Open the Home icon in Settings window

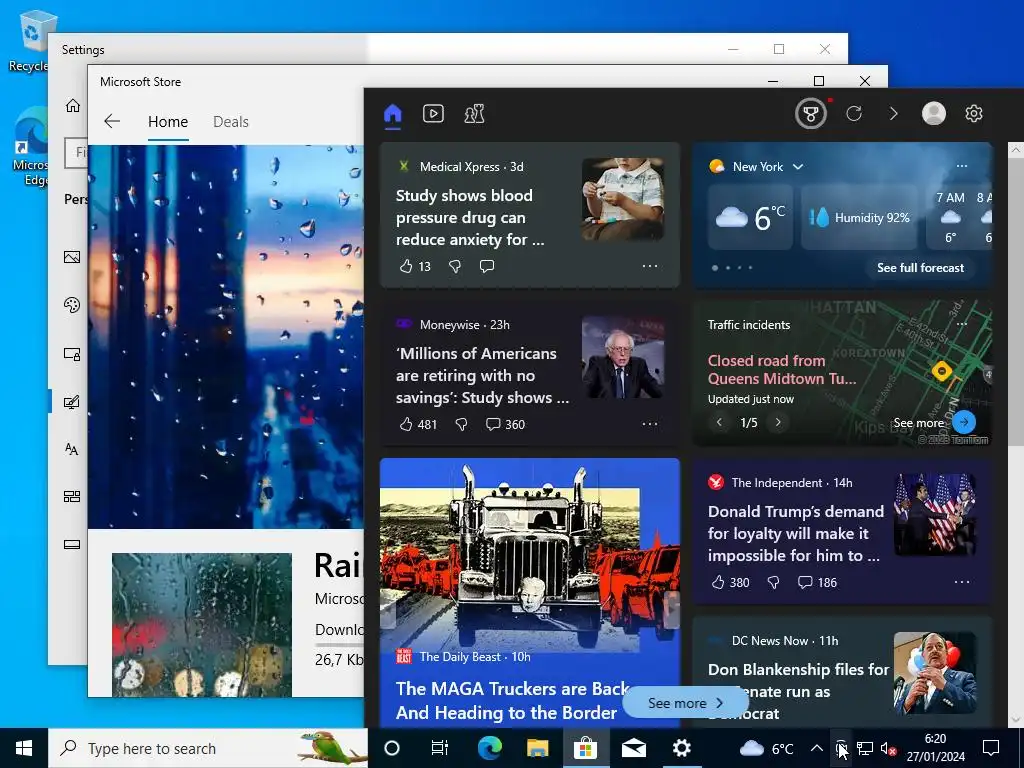click(72, 105)
